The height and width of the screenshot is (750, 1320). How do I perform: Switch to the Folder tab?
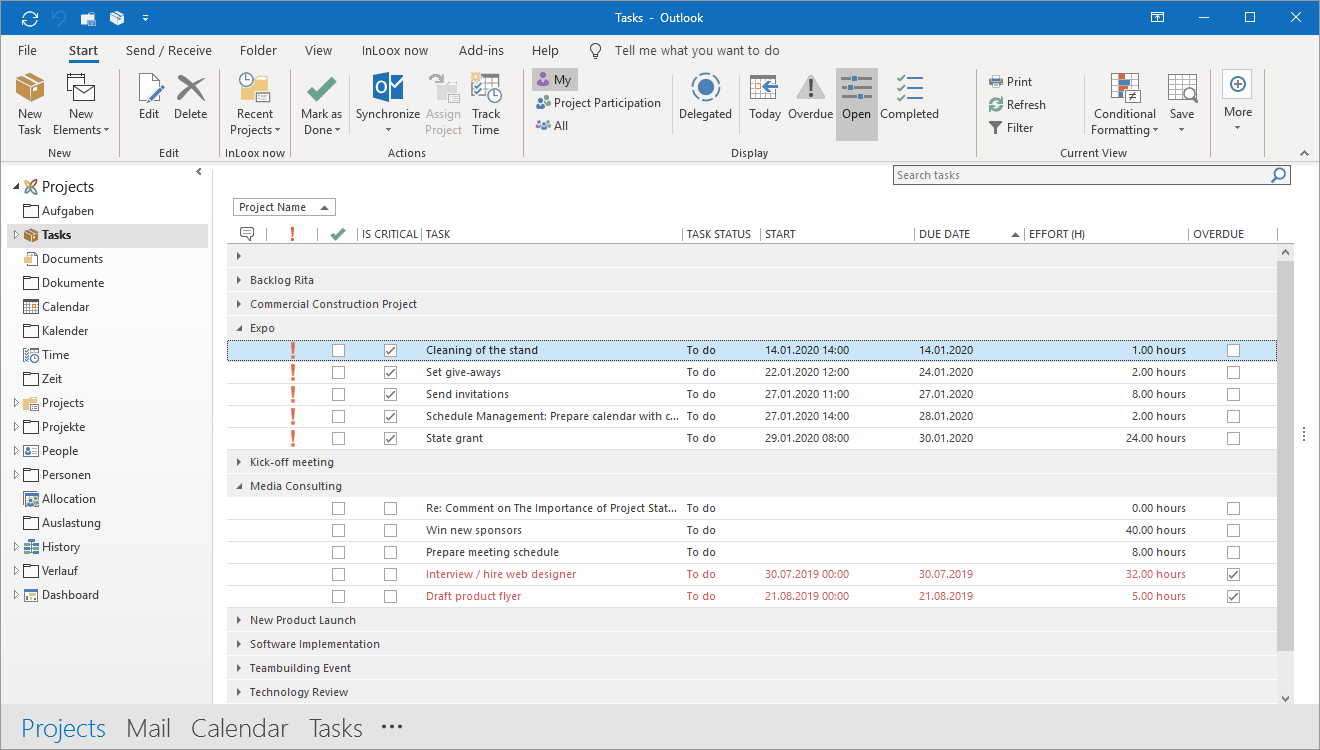[259, 50]
